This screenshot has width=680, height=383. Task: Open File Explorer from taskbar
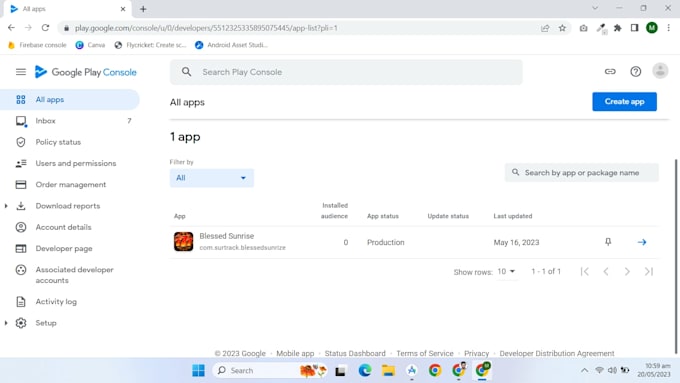tap(388, 370)
